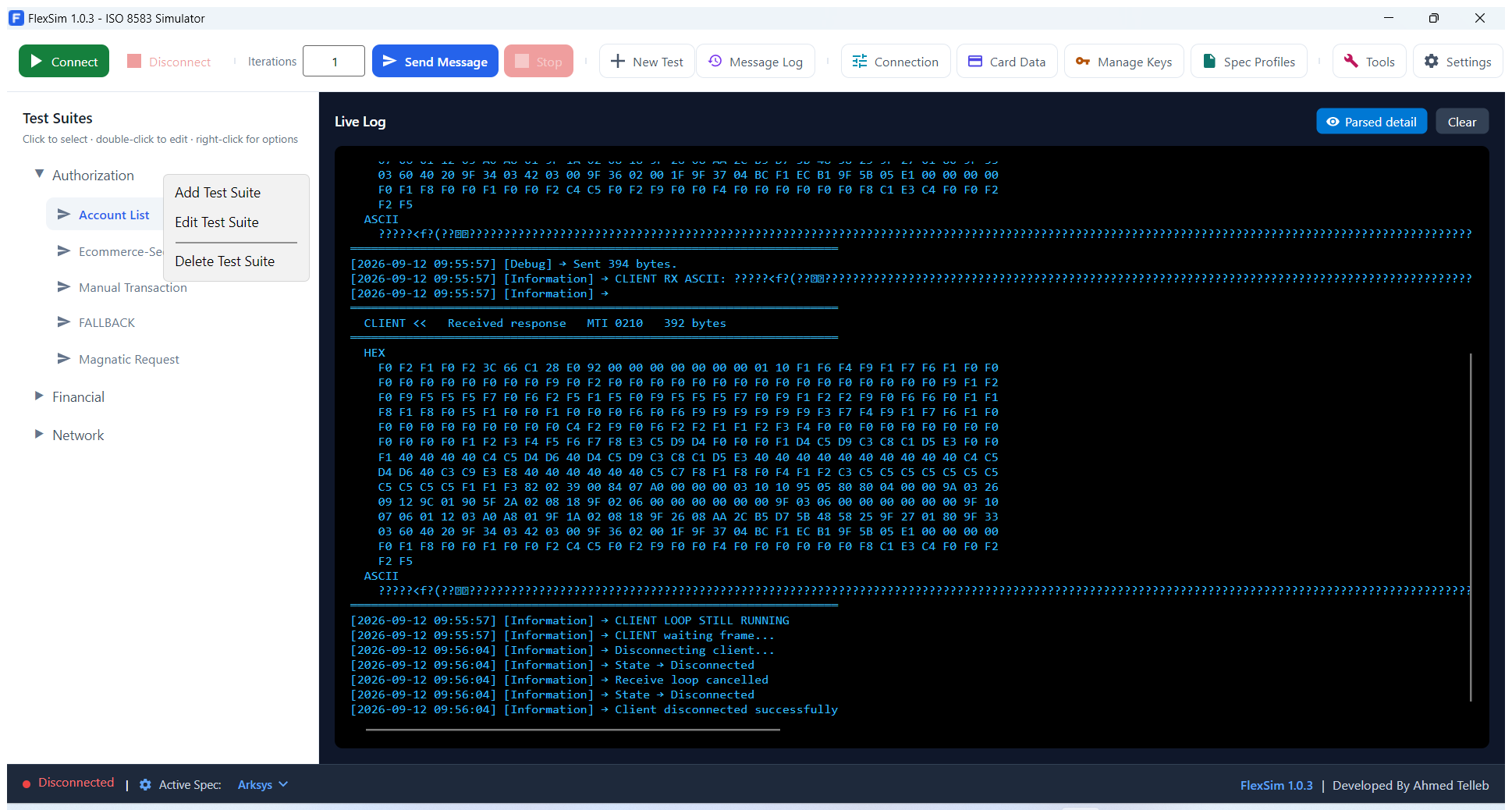The image size is (1512, 810).
Task: Click 'MTI 0210' in response header
Action: click(x=615, y=323)
